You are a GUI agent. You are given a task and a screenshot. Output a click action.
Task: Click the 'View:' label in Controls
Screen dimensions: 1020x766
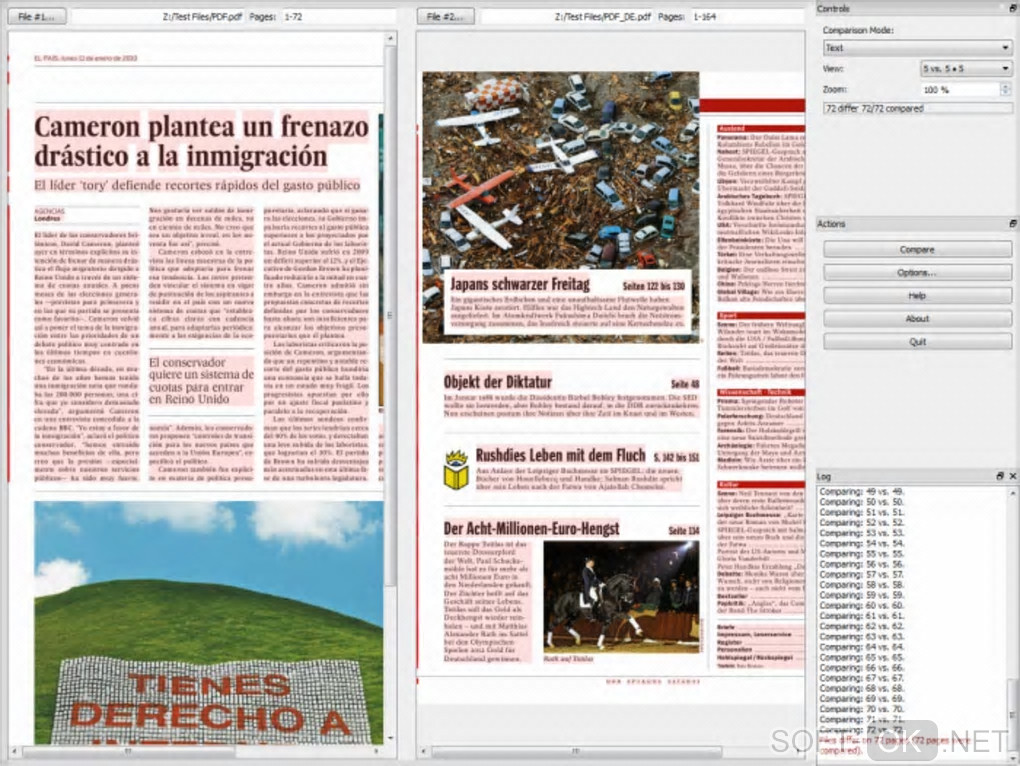pyautogui.click(x=833, y=68)
